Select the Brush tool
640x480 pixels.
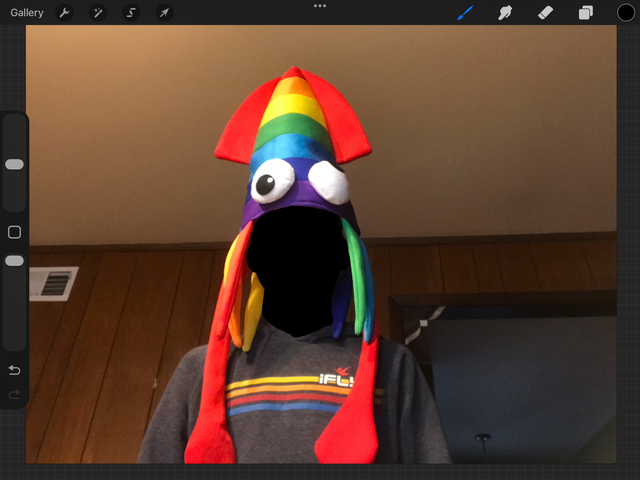click(465, 13)
